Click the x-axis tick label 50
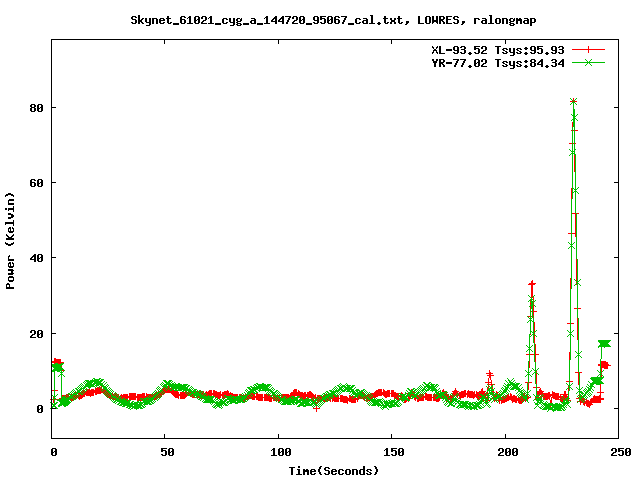 (x=166, y=453)
